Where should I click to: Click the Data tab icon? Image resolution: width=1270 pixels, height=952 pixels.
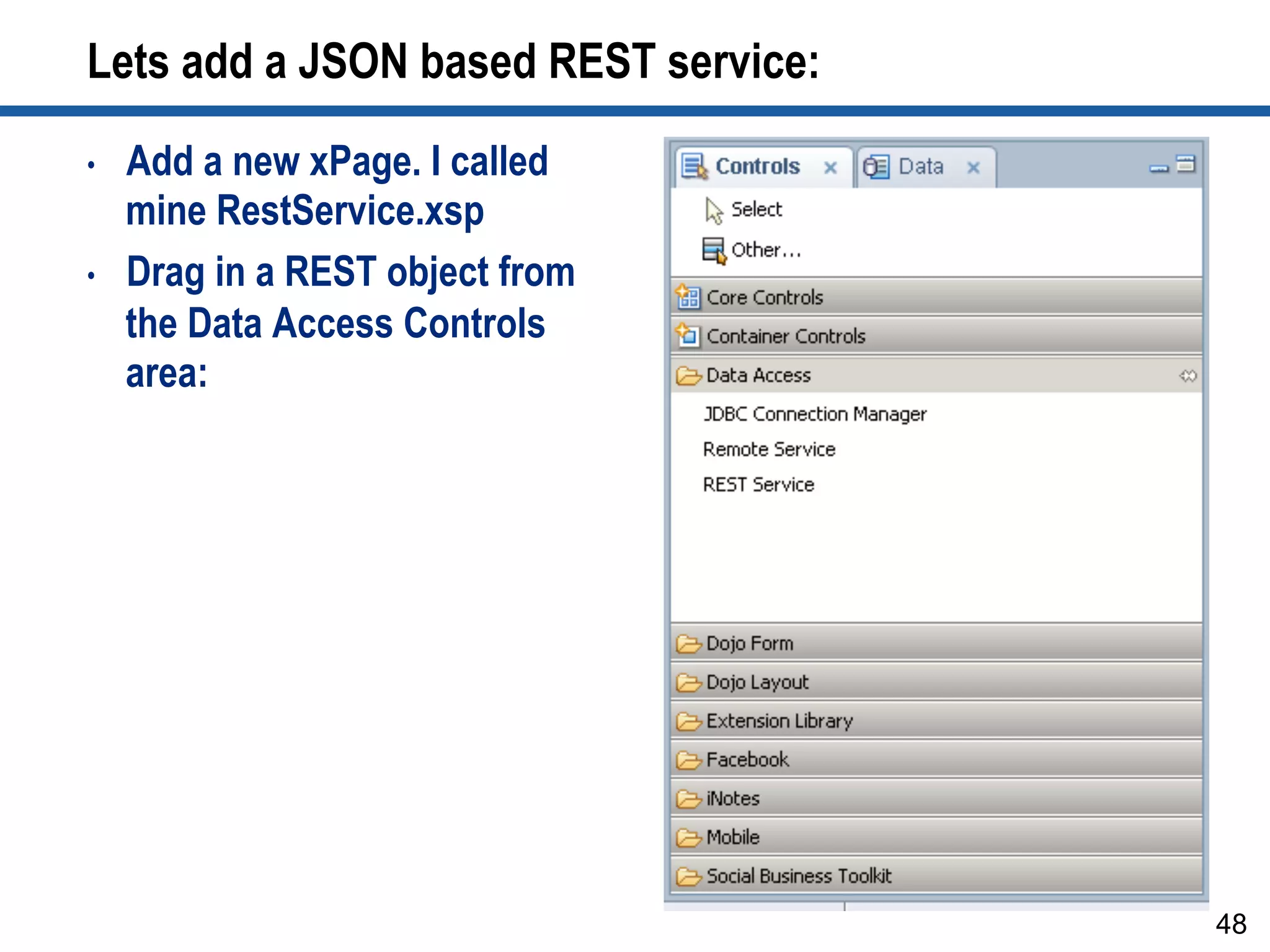pyautogui.click(x=876, y=167)
